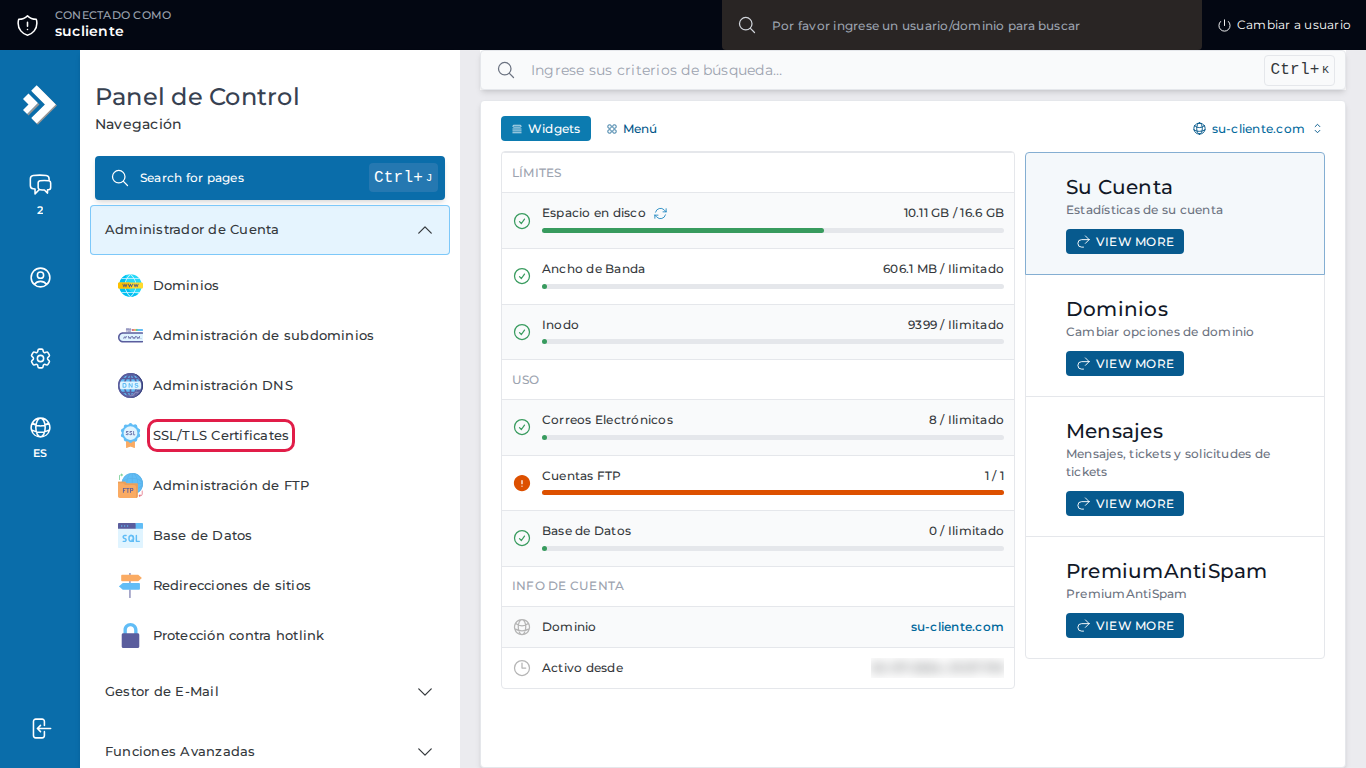Click the Inodo usage label
Image resolution: width=1366 pixels, height=768 pixels.
[x=560, y=325]
